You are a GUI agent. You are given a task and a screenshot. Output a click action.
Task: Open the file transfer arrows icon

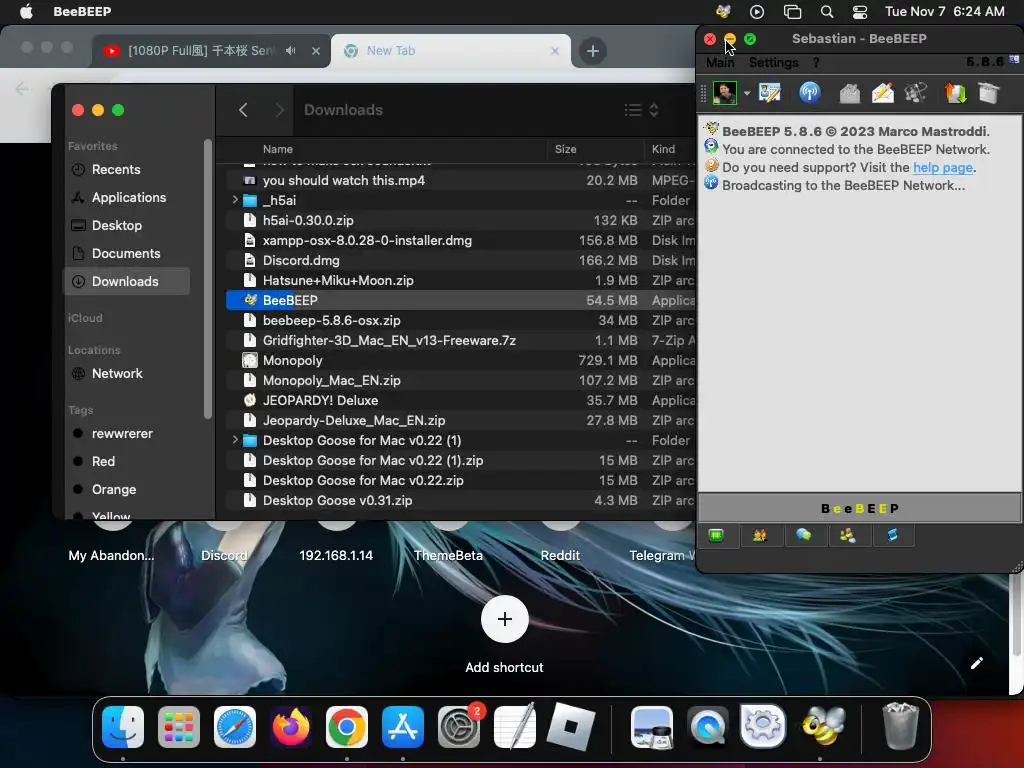(955, 93)
